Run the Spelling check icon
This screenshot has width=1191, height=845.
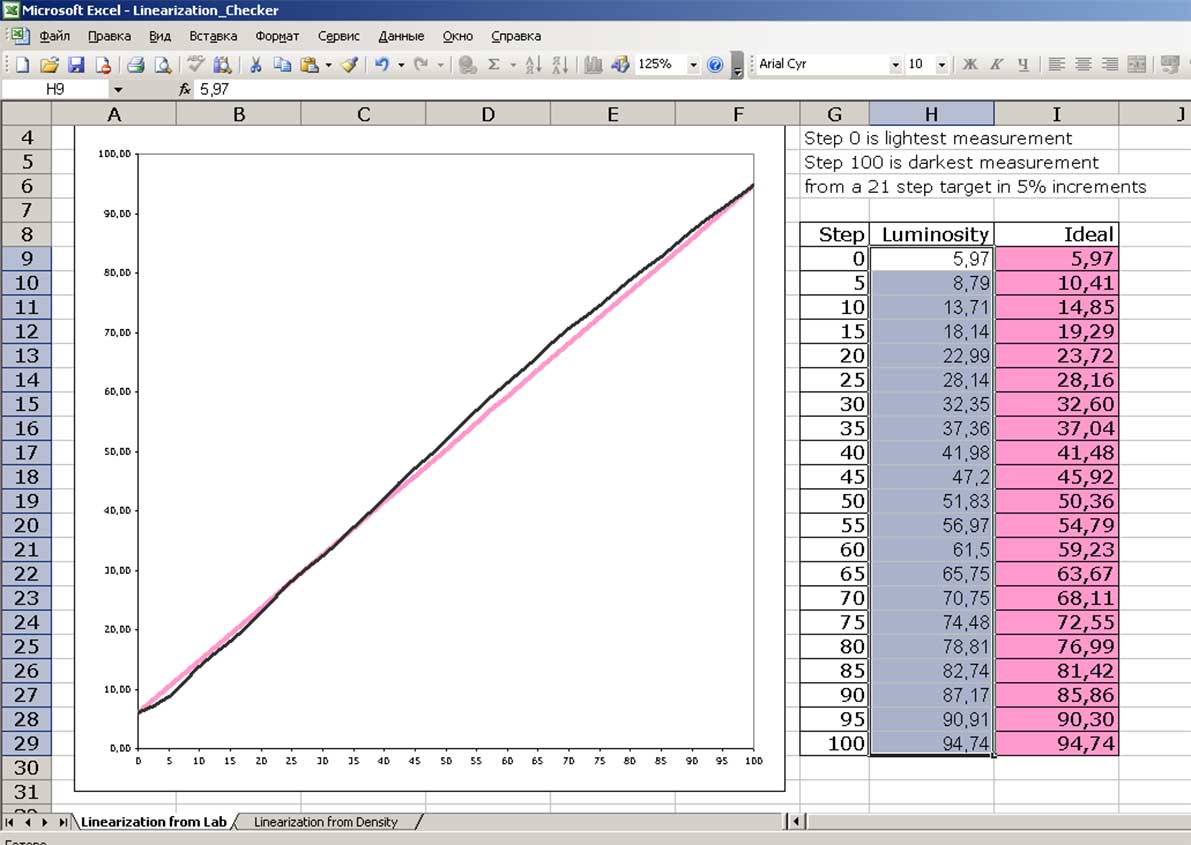pyautogui.click(x=196, y=65)
